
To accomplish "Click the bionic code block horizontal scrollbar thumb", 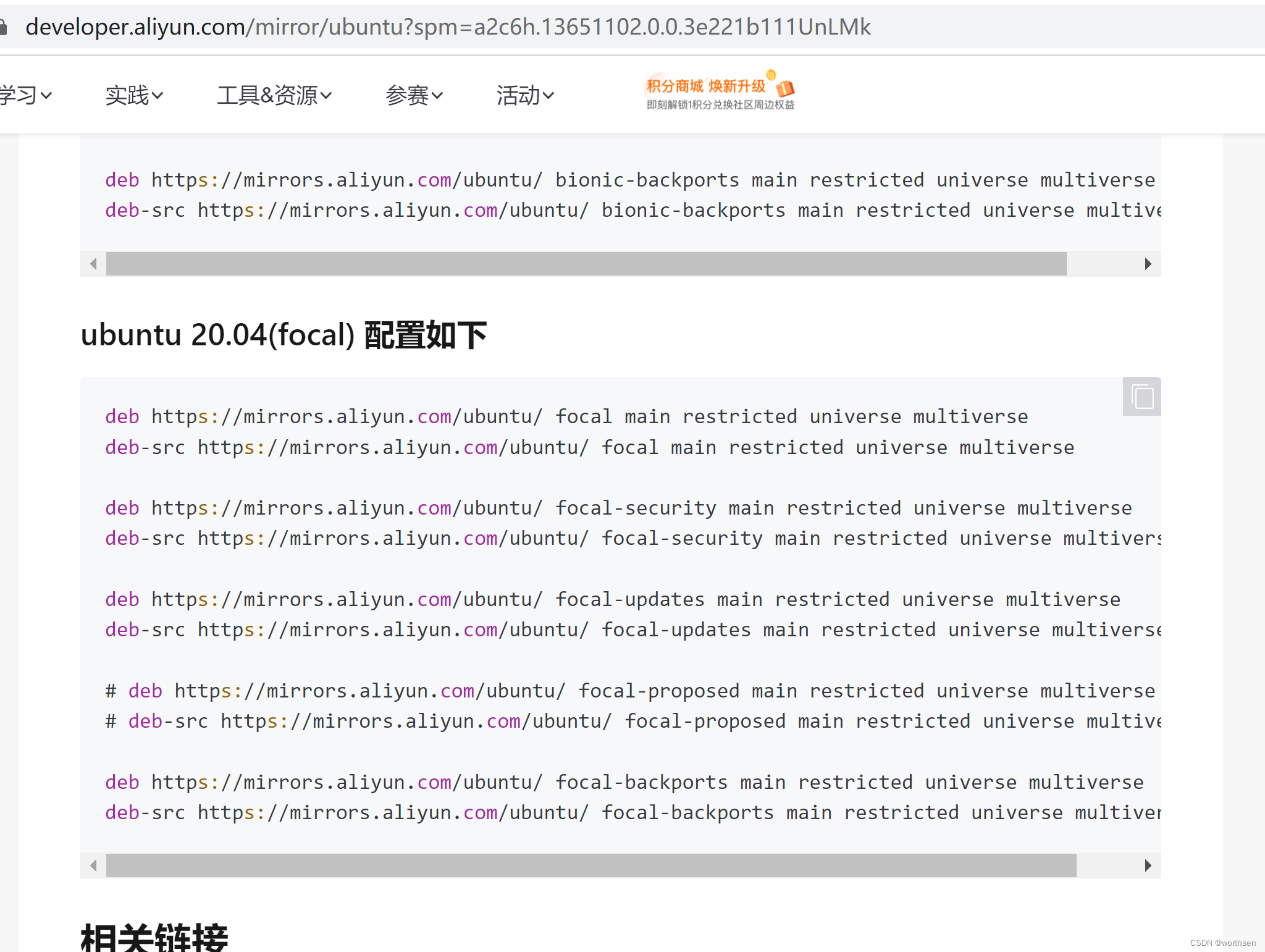I will coord(586,264).
